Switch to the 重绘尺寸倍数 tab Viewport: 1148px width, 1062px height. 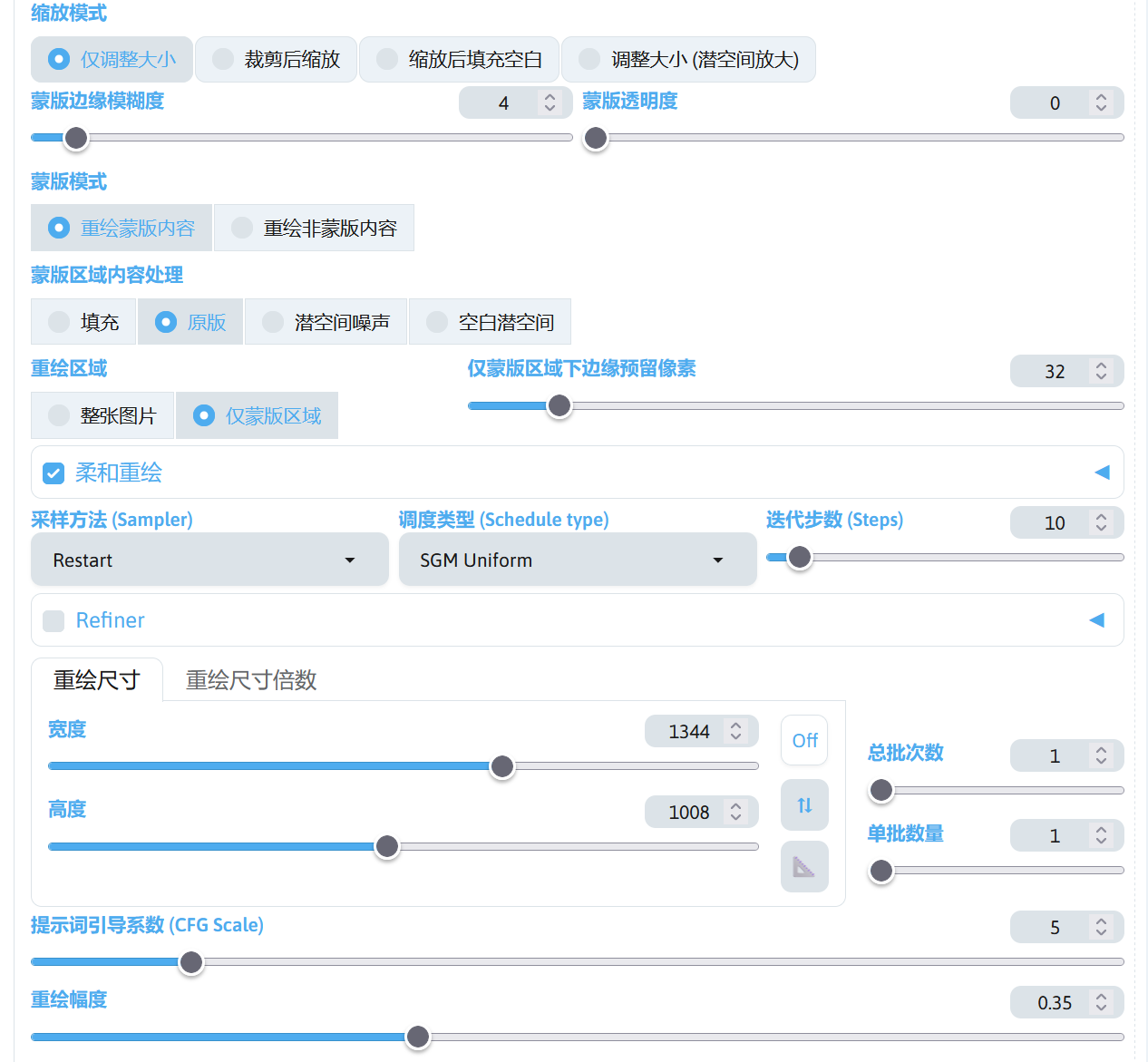[251, 680]
